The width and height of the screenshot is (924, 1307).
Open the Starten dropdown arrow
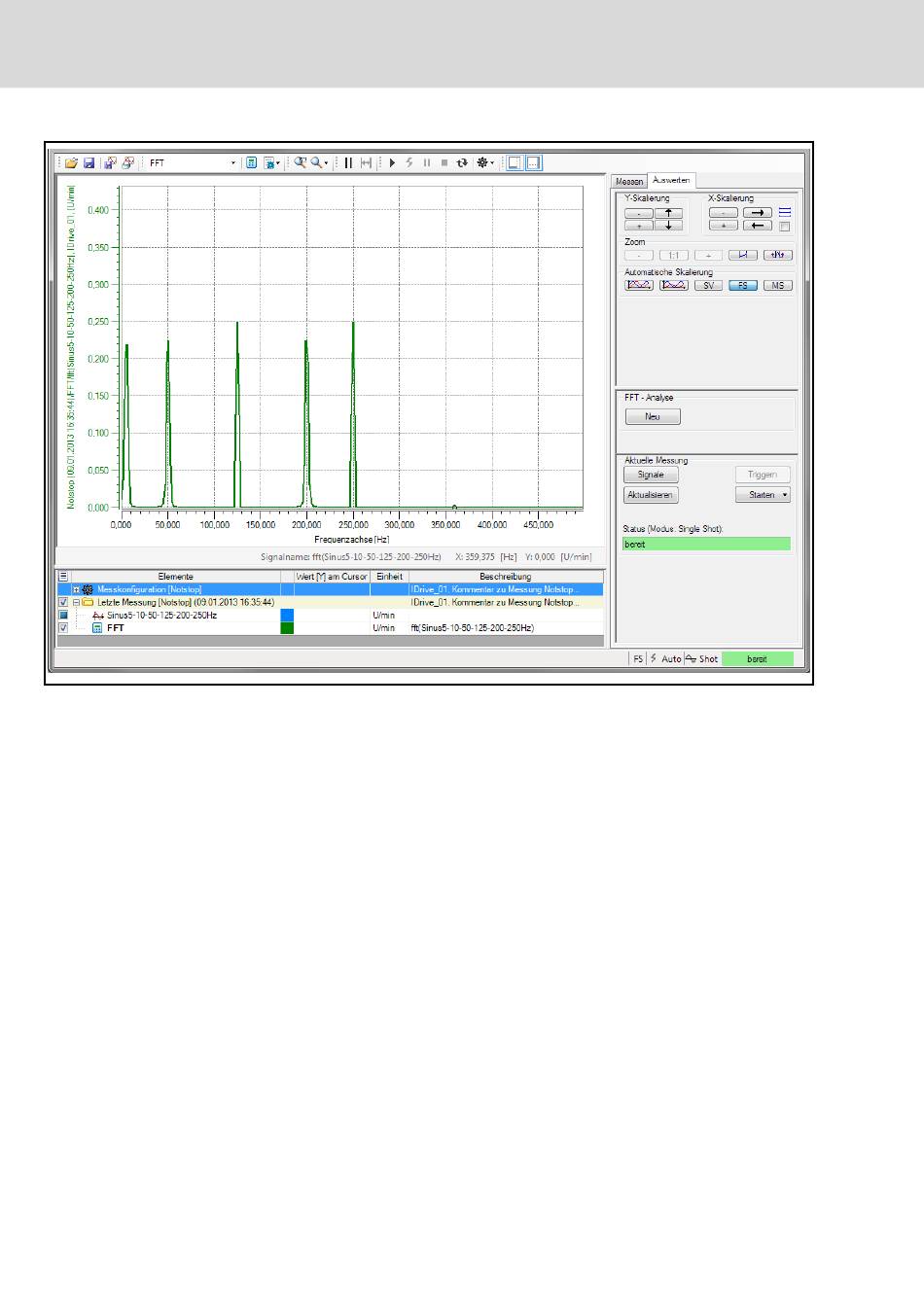pos(784,495)
